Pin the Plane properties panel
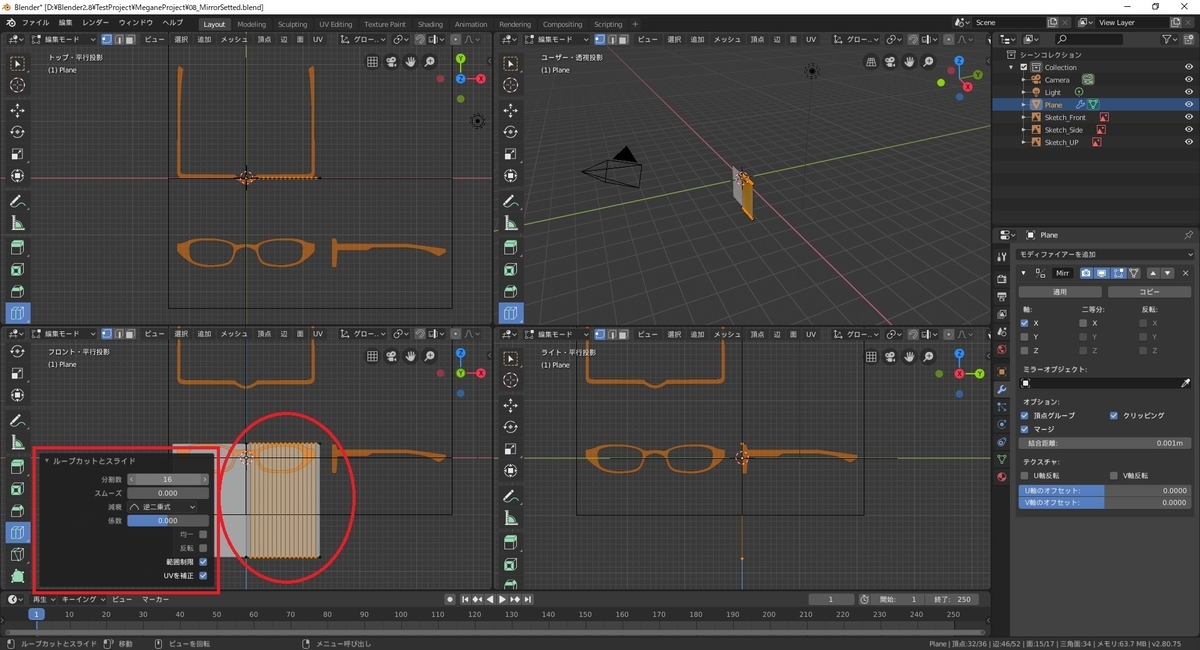This screenshot has width=1200, height=650. pyautogui.click(x=1188, y=235)
